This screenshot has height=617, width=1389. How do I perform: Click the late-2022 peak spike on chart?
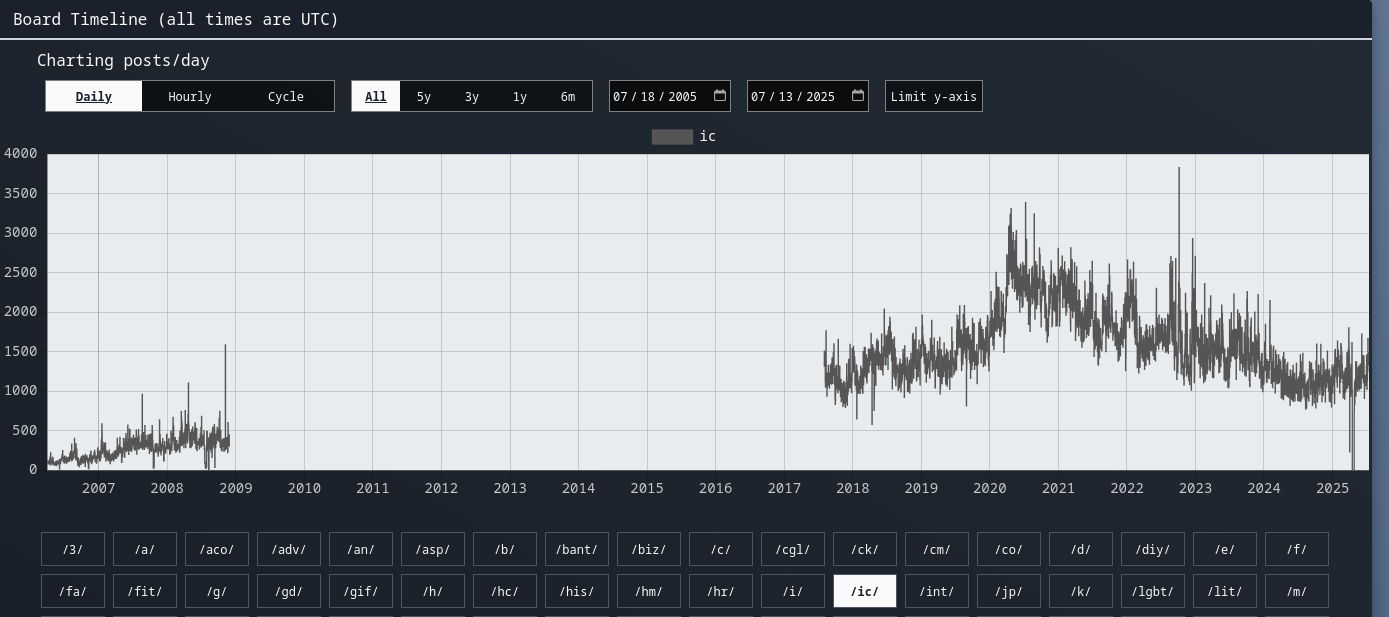1179,170
